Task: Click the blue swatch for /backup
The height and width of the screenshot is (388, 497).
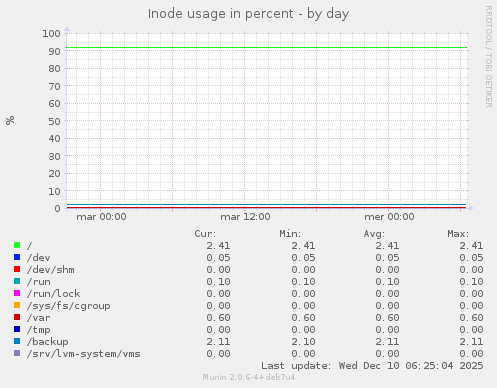Action: point(17,341)
